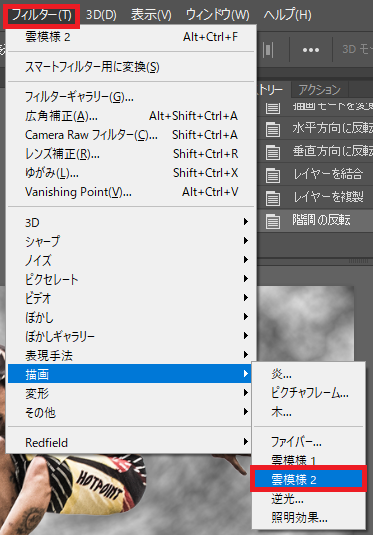The width and height of the screenshot is (373, 535).
Task: Expand the 表現手法 submenu
Action: pyautogui.click(x=131, y=356)
